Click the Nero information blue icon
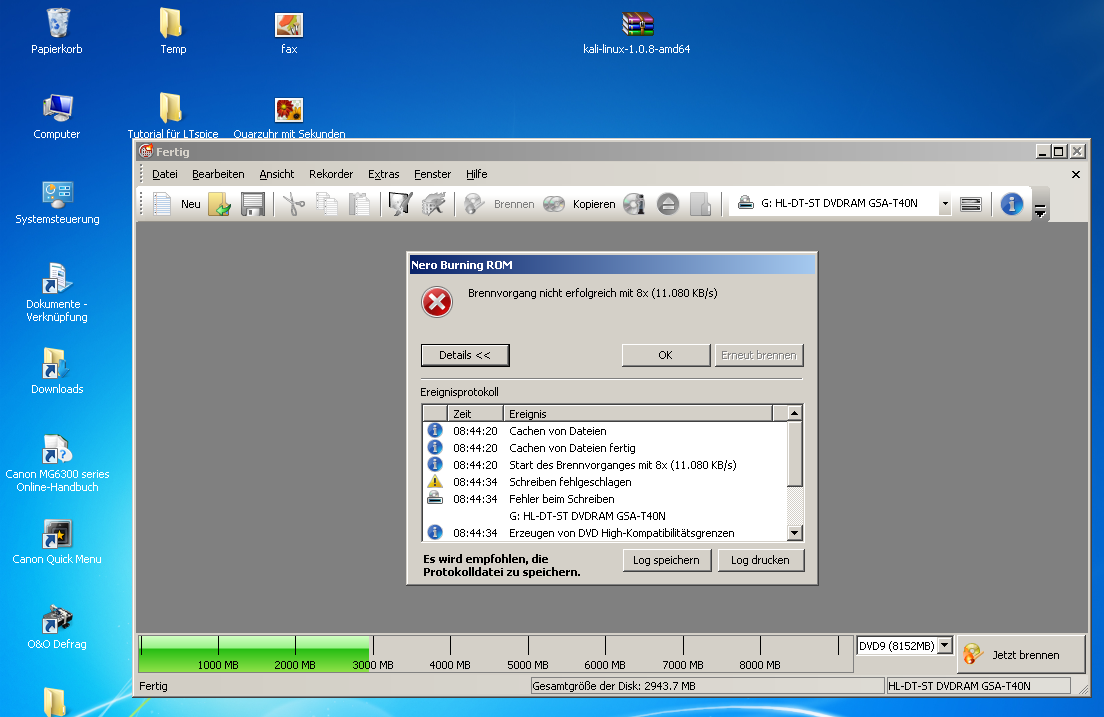The width and height of the screenshot is (1104, 717). pyautogui.click(x=1012, y=204)
